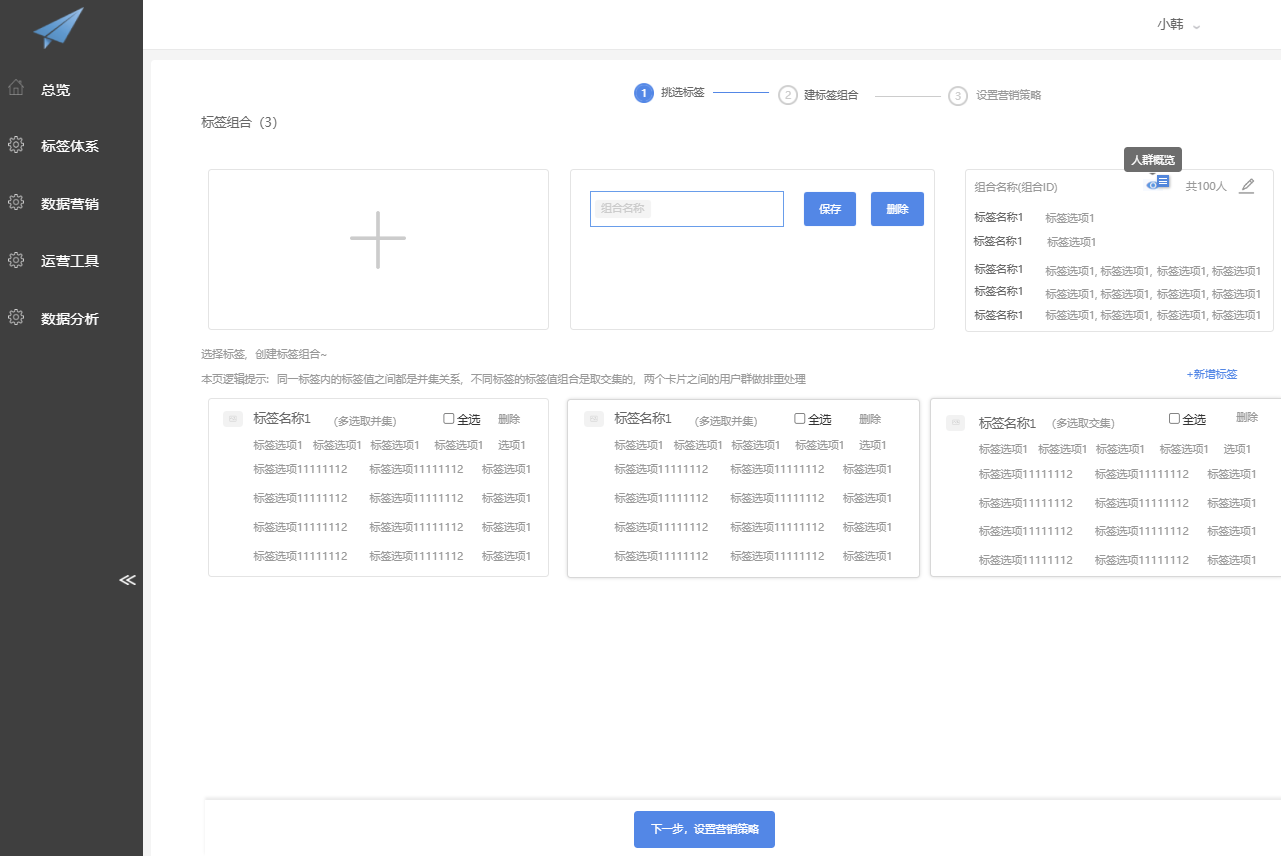This screenshot has height=856, width=1281.
Task: Click the blue 保存 button
Action: pyautogui.click(x=830, y=209)
